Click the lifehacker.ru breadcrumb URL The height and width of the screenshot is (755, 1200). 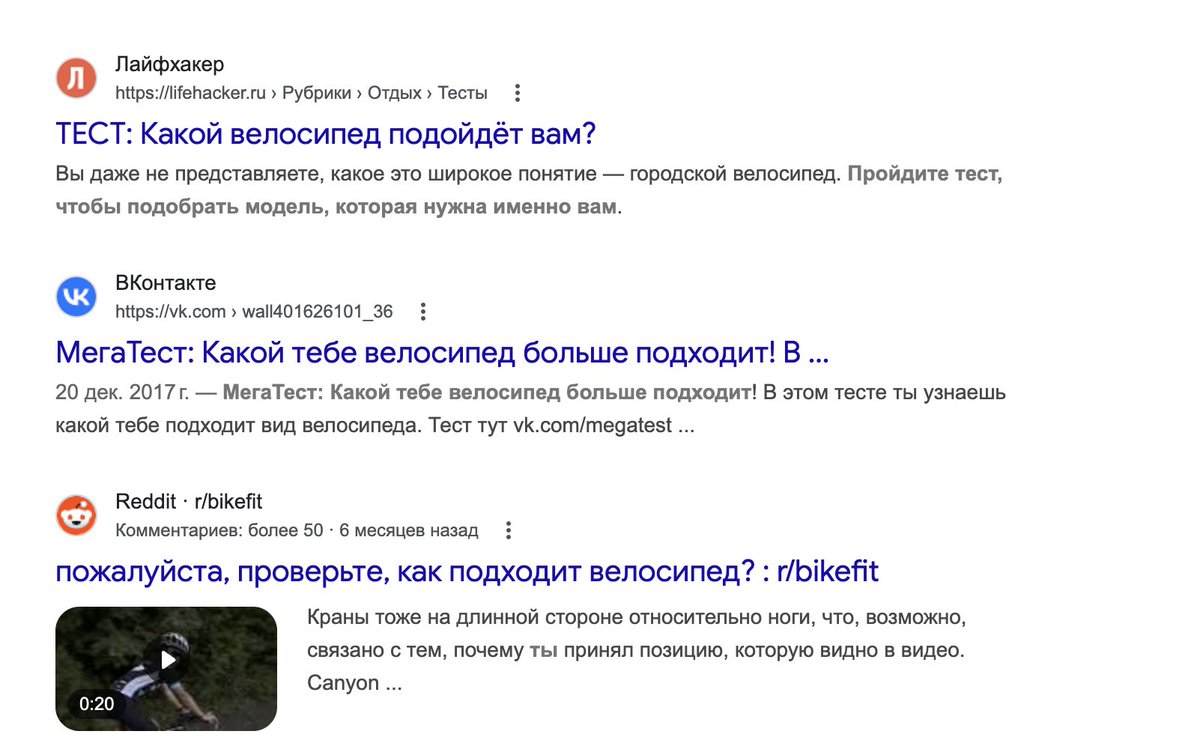click(301, 93)
